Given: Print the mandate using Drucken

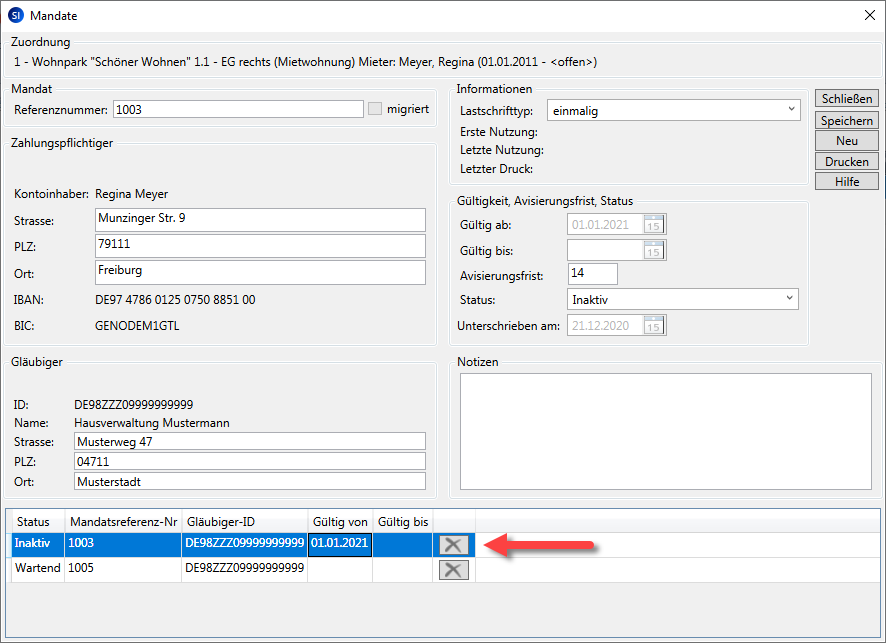Looking at the screenshot, I should pos(846,161).
